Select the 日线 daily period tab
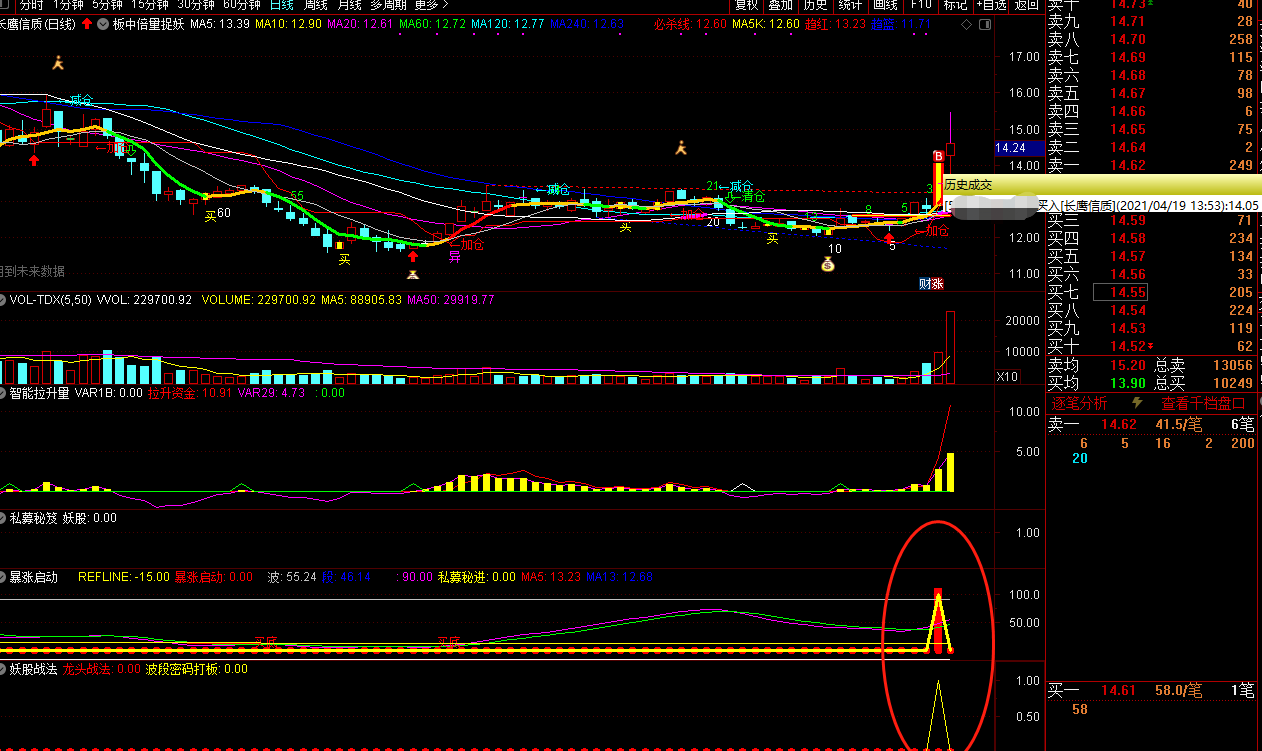1262x751 pixels. [x=282, y=5]
